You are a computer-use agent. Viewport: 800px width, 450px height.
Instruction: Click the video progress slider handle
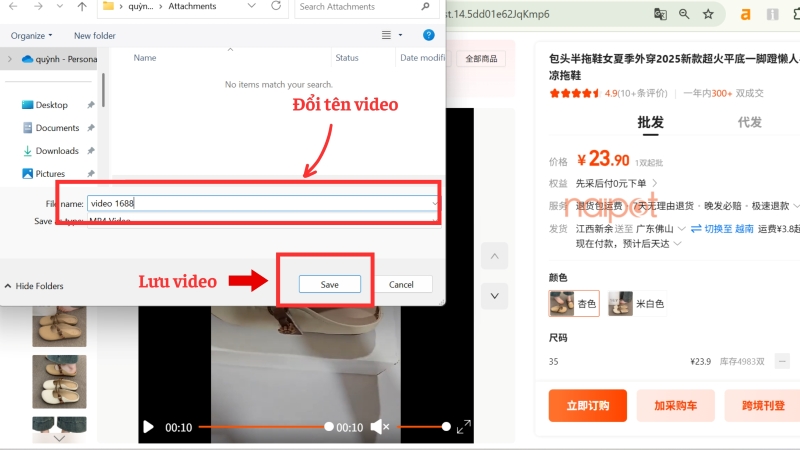[x=329, y=427]
